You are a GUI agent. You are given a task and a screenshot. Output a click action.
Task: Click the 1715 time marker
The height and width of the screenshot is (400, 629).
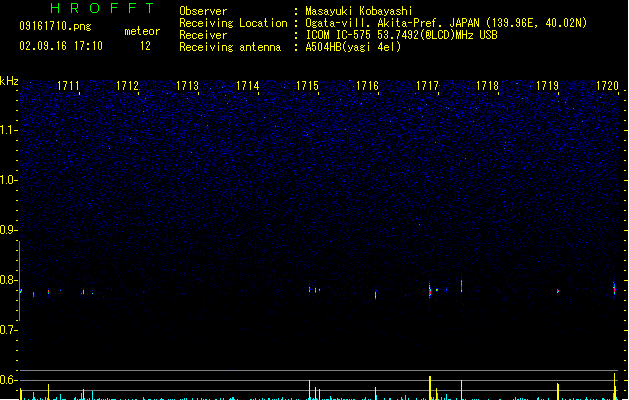307,86
